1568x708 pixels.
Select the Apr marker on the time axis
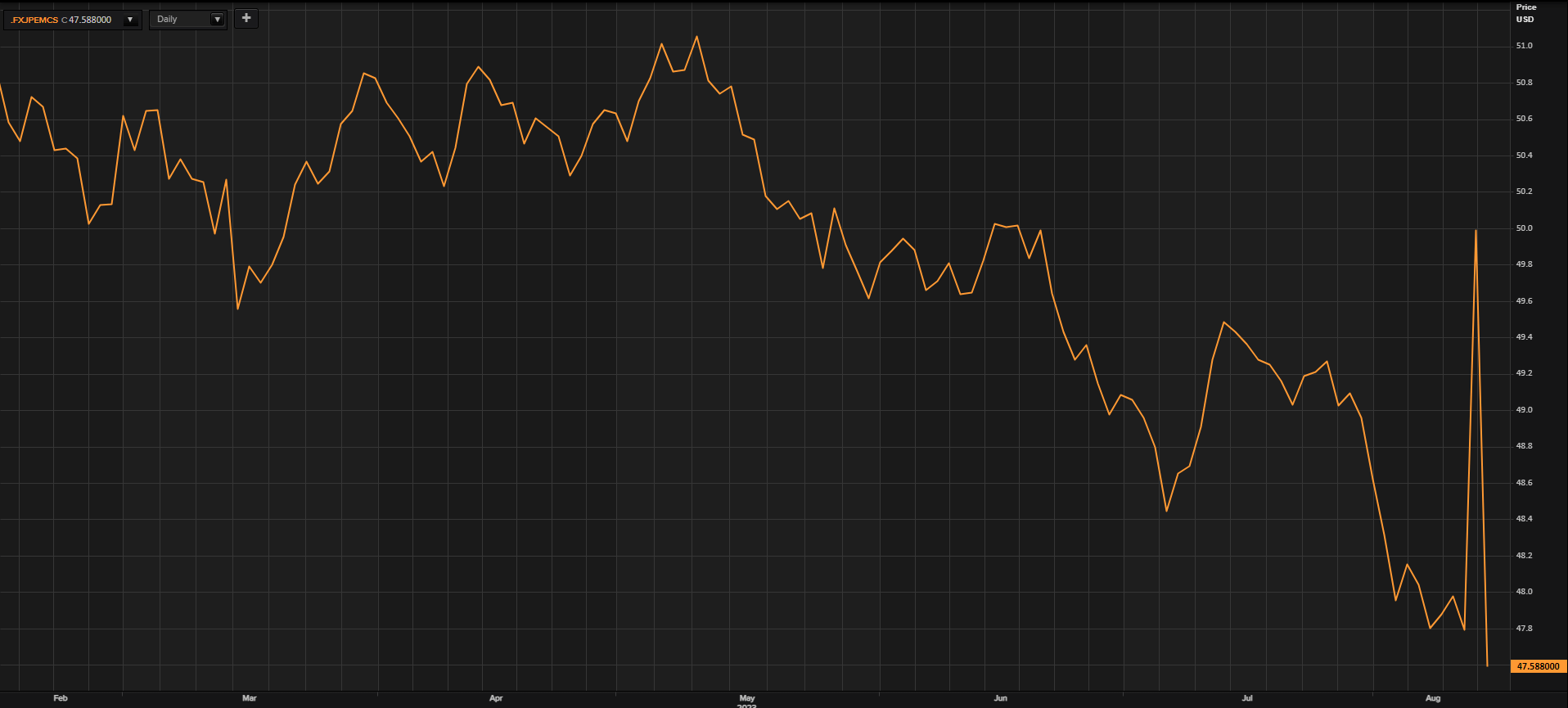click(x=496, y=698)
